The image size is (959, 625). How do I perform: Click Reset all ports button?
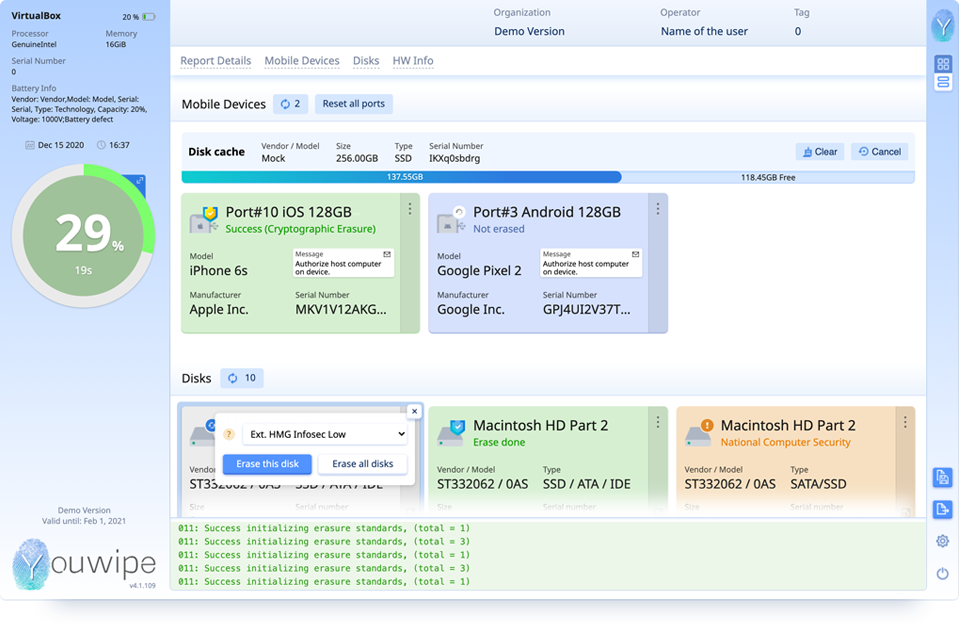[354, 104]
